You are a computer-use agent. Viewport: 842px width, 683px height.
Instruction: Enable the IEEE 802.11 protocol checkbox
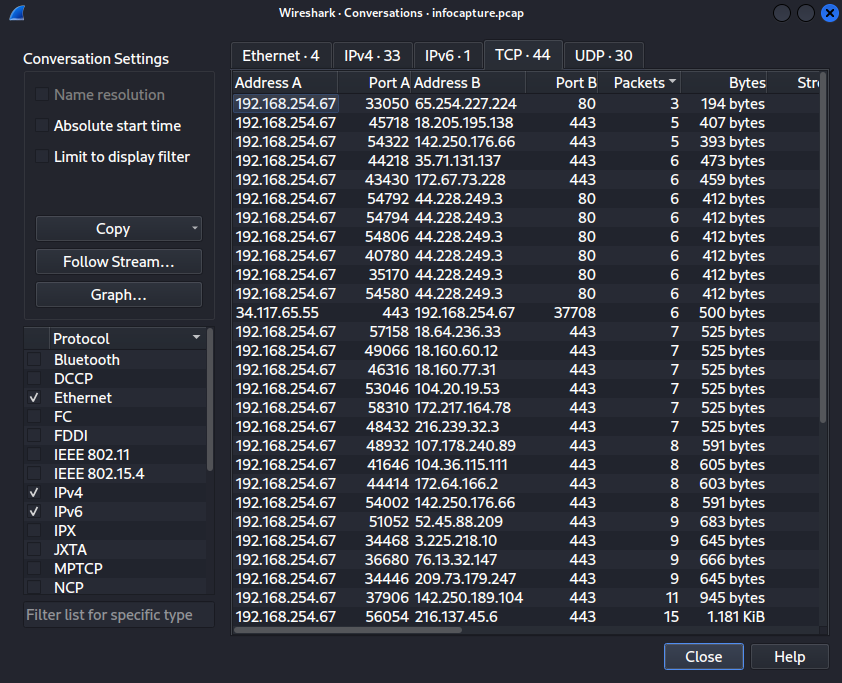click(x=34, y=454)
